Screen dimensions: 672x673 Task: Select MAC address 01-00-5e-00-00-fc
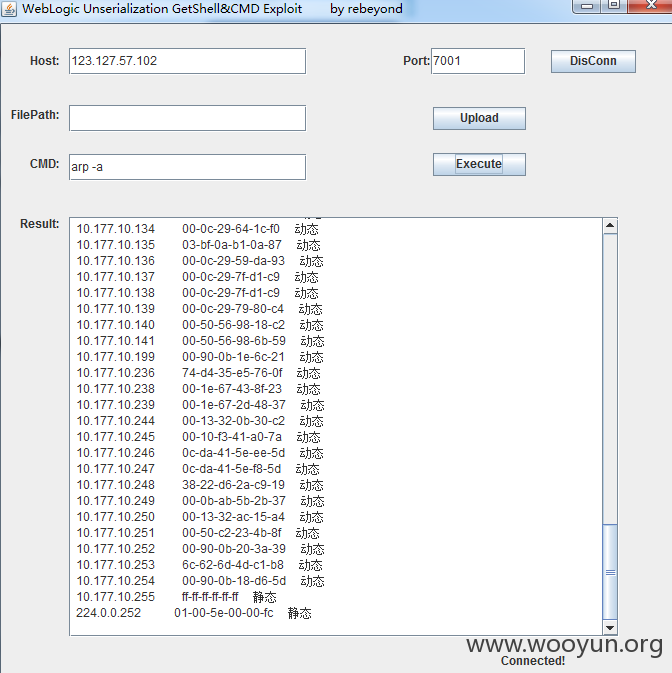tap(224, 612)
